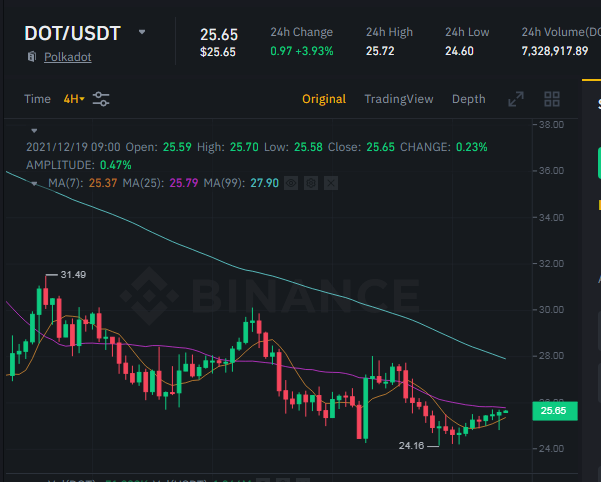601x482 pixels.
Task: Open the 4H time interval dropdown
Action: tap(74, 99)
